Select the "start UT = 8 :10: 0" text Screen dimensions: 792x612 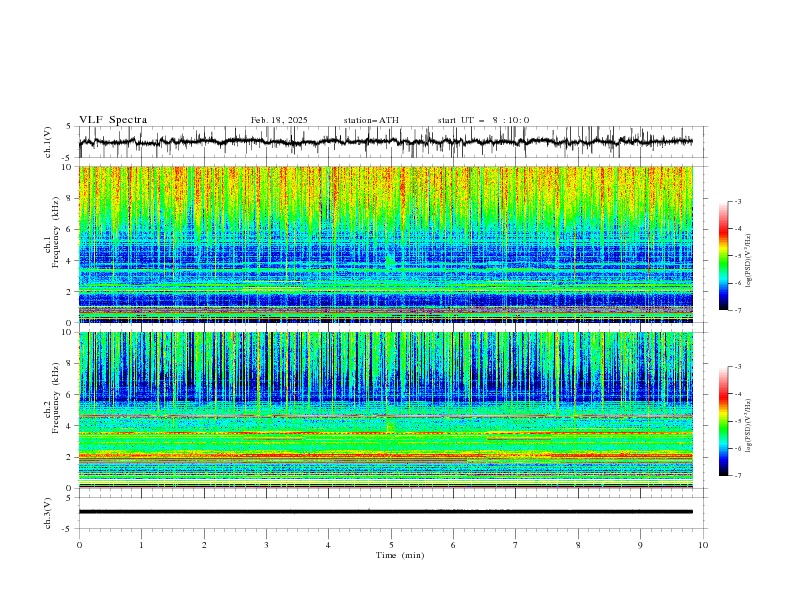point(483,120)
